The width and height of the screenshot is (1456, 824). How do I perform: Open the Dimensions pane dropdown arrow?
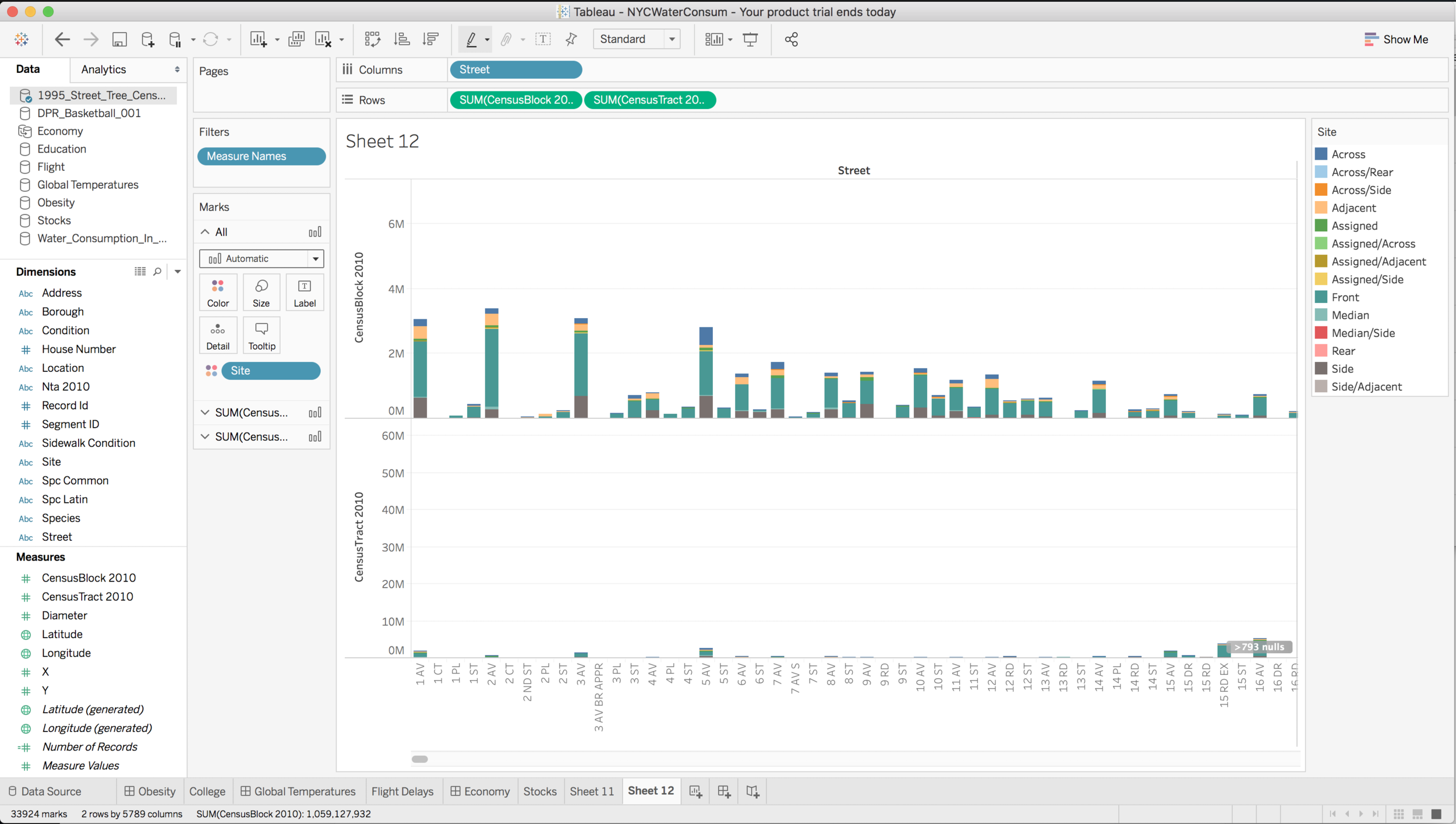pyautogui.click(x=178, y=272)
